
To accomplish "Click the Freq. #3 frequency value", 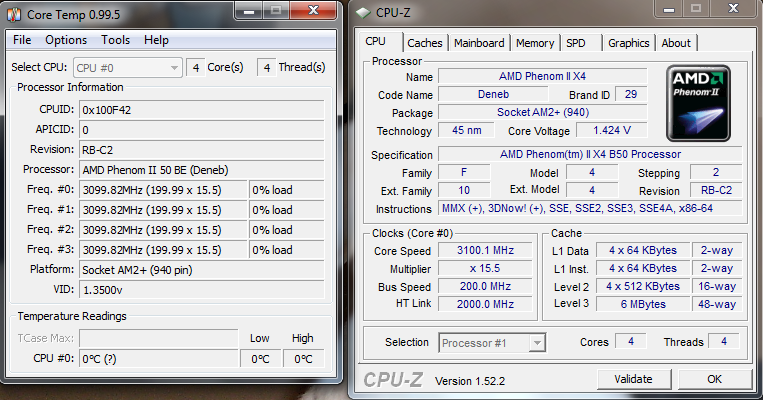I will click(x=164, y=250).
